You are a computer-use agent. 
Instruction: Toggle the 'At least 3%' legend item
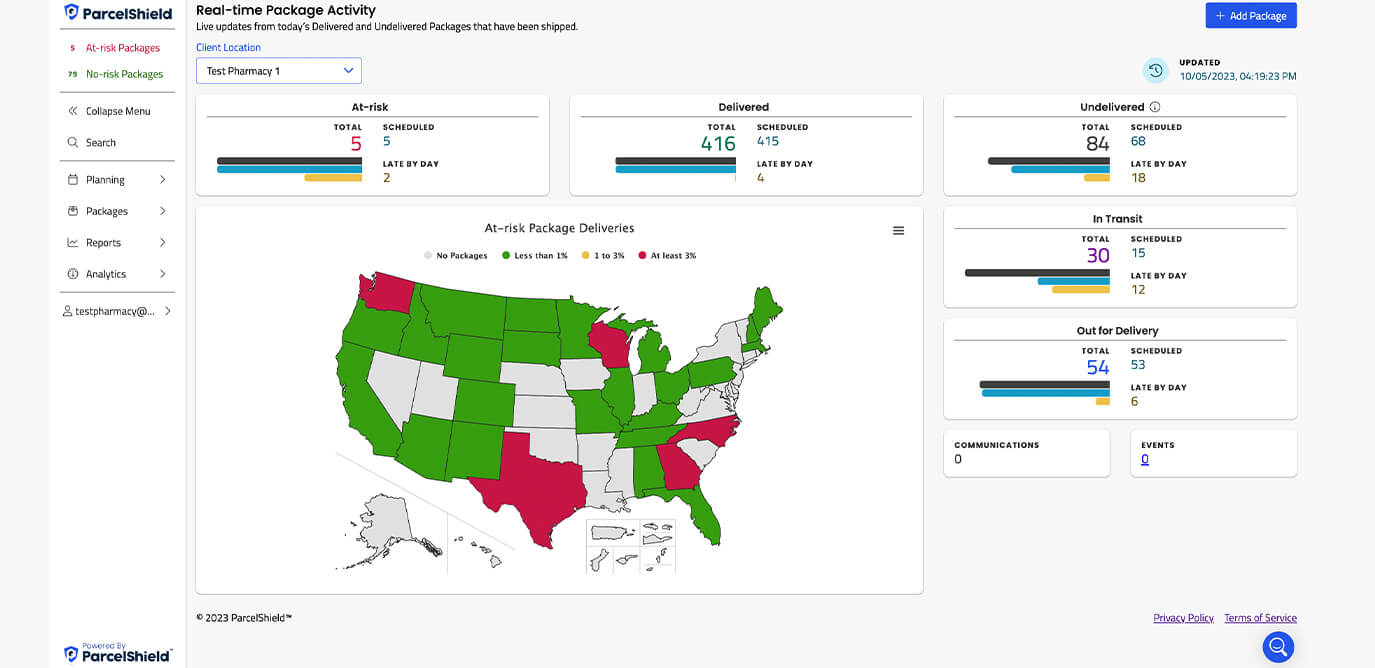pos(667,256)
